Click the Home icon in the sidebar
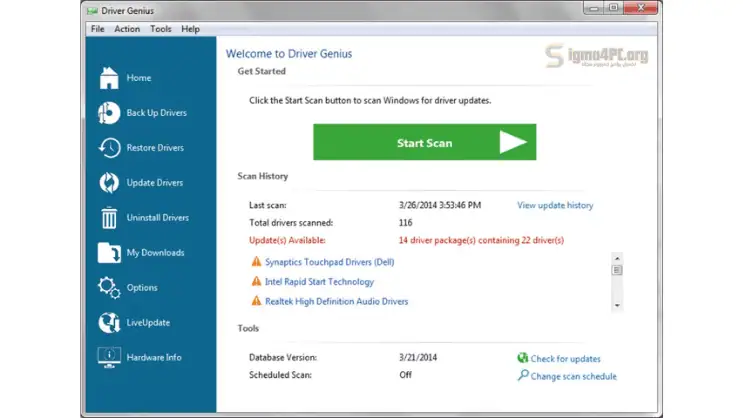Image resolution: width=743 pixels, height=418 pixels. (x=109, y=78)
